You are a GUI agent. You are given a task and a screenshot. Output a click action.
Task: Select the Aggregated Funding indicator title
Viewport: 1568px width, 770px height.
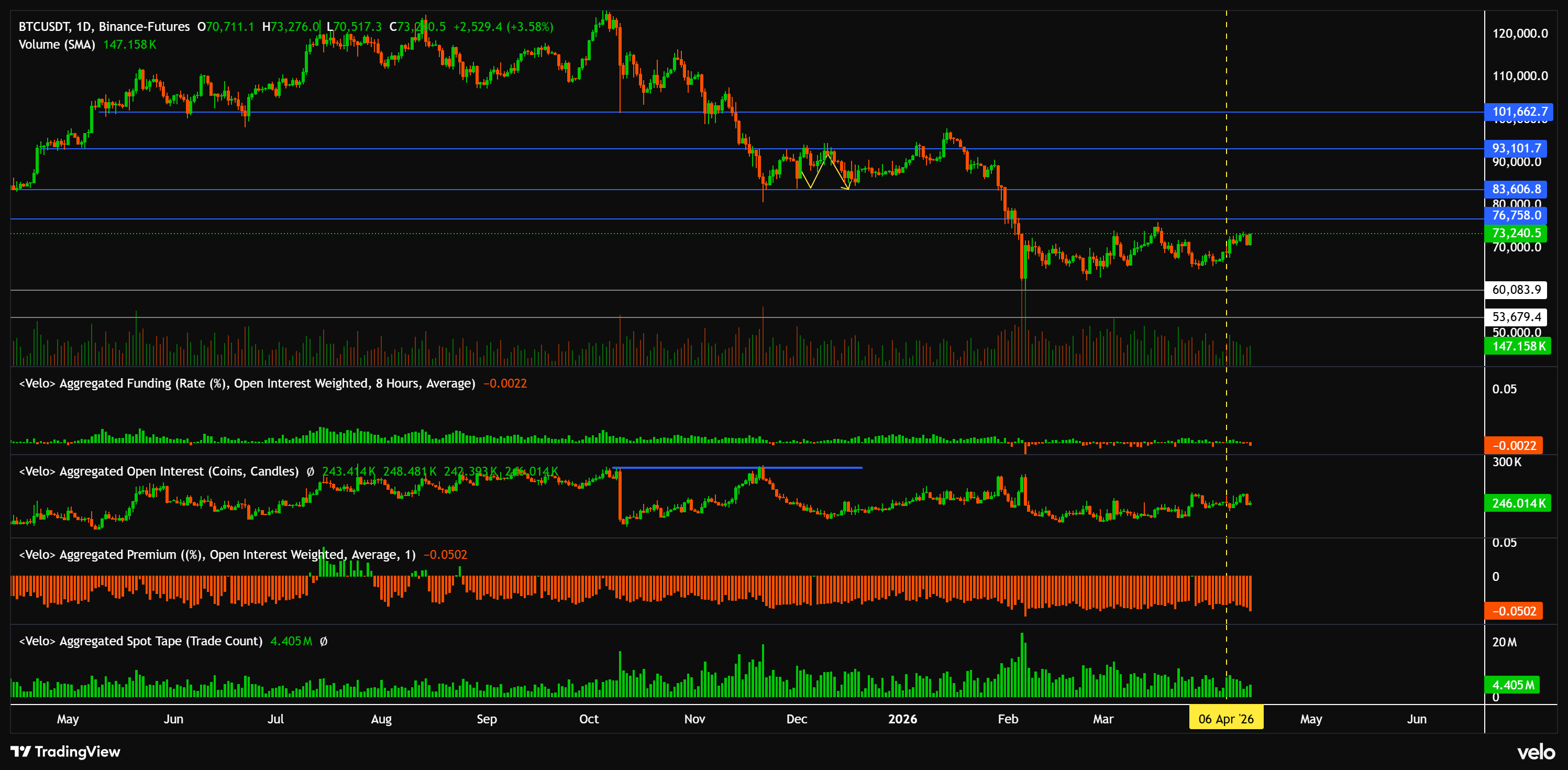click(247, 383)
